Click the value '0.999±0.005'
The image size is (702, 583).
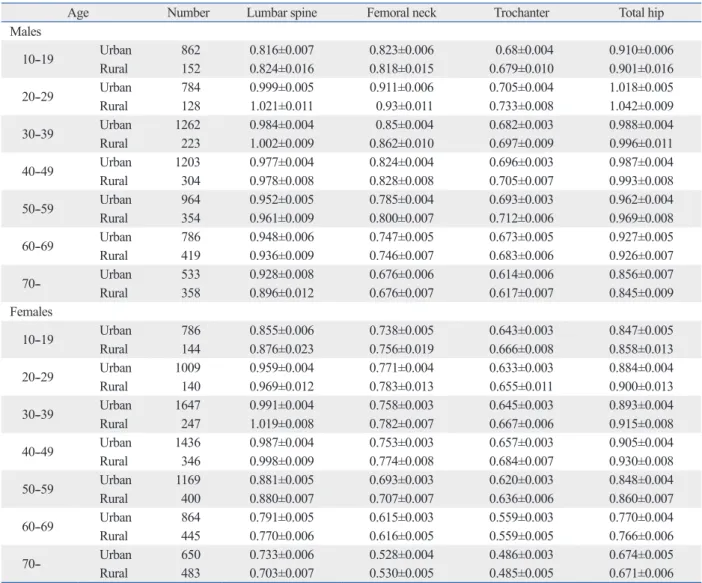282,87
